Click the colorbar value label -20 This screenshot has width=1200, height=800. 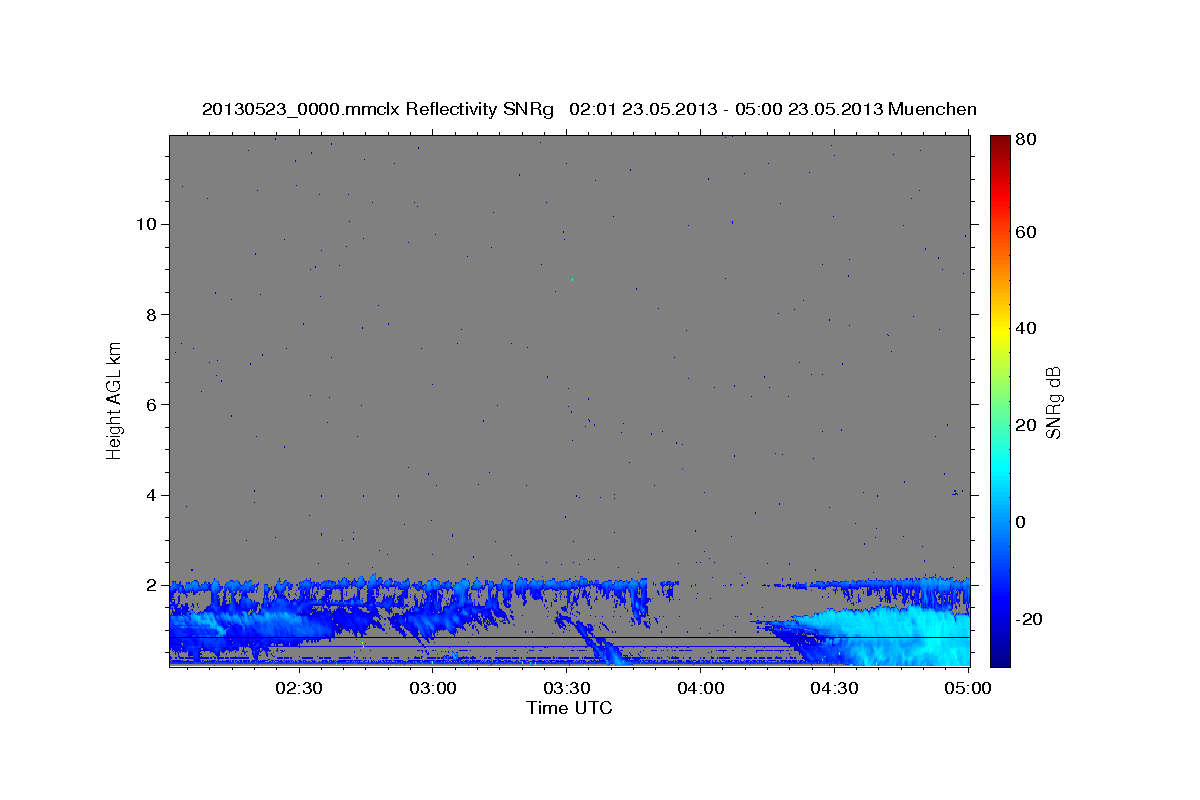click(1030, 619)
